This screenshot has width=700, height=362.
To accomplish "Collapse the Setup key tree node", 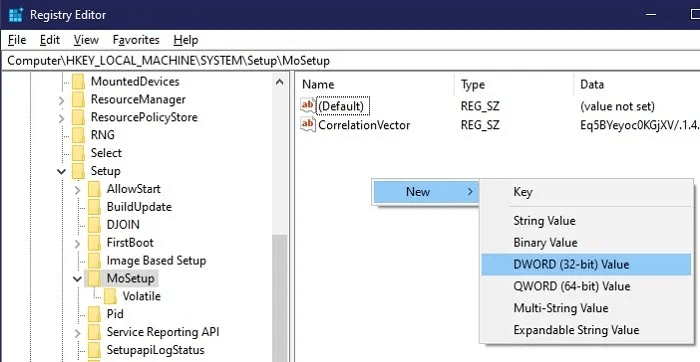I will click(62, 171).
